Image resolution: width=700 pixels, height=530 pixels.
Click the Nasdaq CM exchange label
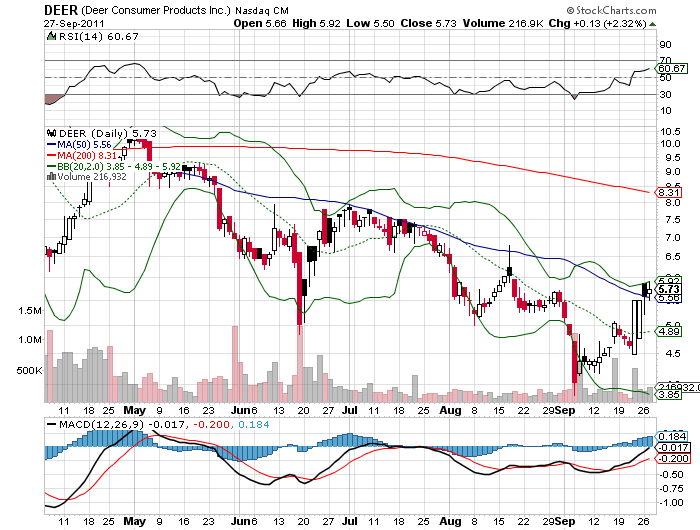click(x=262, y=10)
